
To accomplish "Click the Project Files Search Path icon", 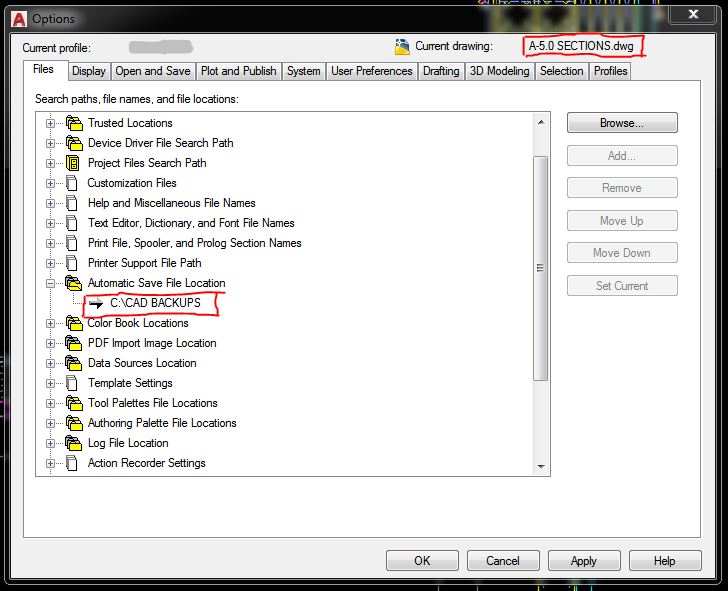I will [72, 163].
